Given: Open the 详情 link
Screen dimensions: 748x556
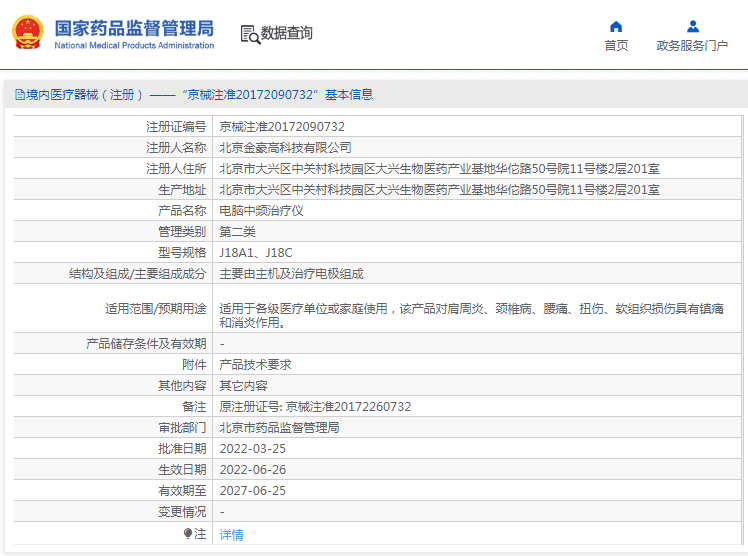Looking at the screenshot, I should (x=231, y=535).
